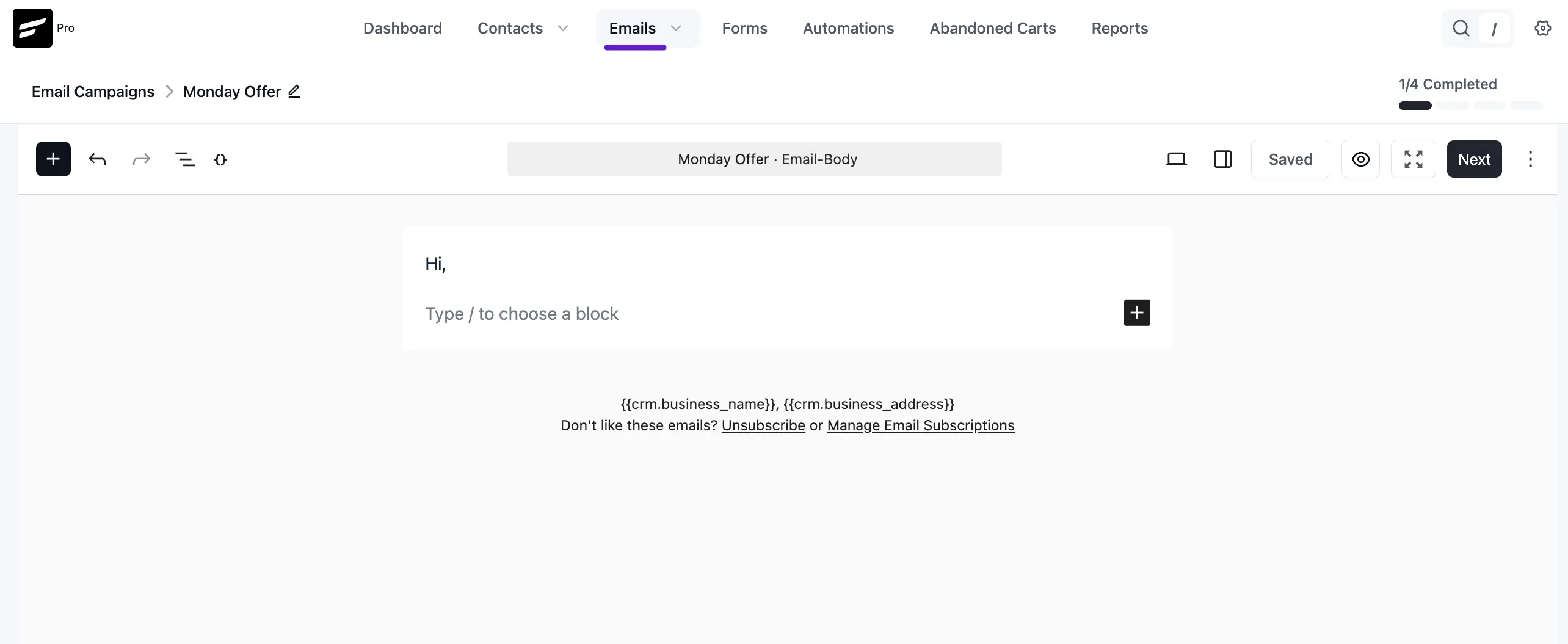The width and height of the screenshot is (1568, 644).
Task: Open settings gear in top right
Action: pyautogui.click(x=1543, y=28)
